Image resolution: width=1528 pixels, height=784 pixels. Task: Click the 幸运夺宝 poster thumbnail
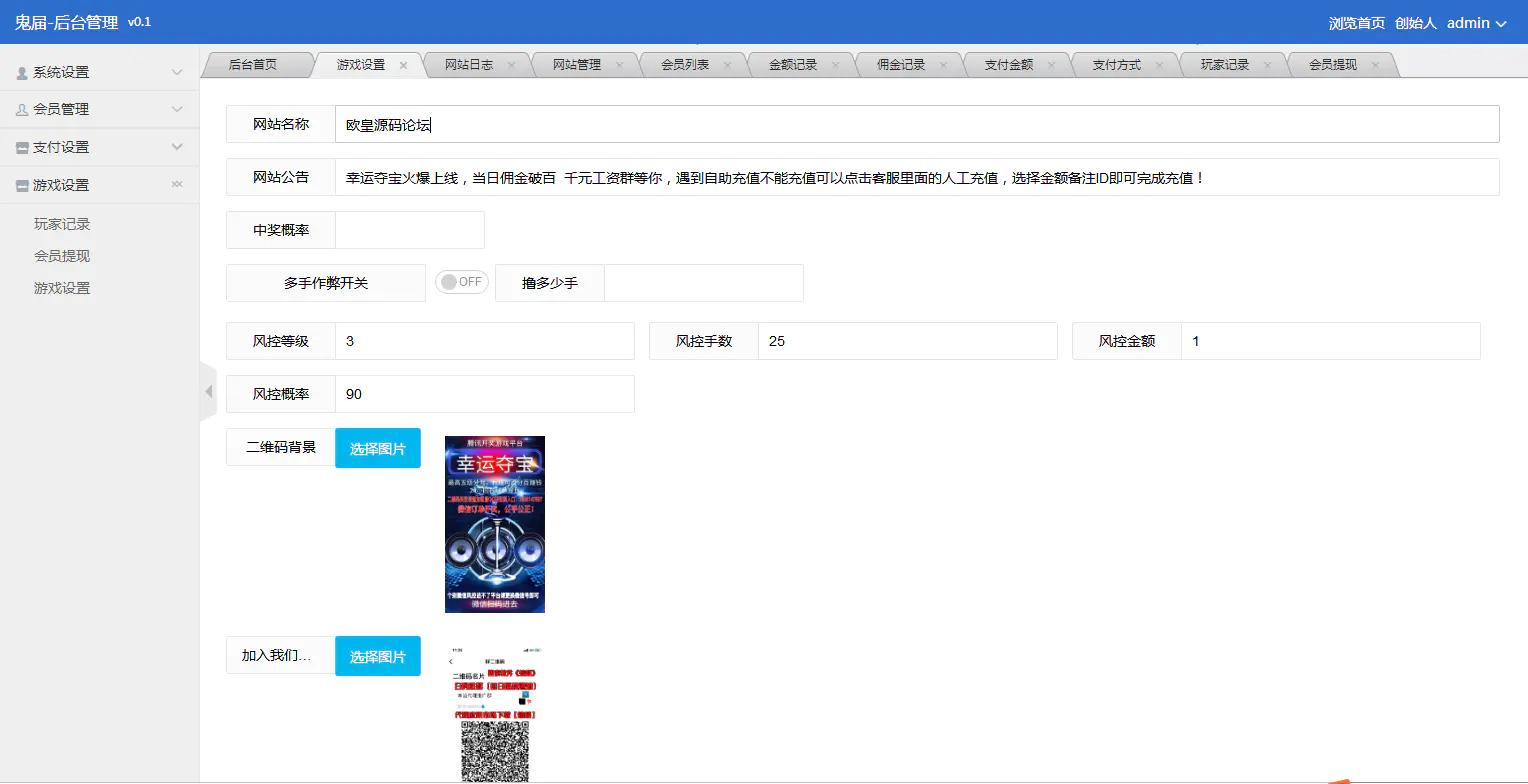495,523
